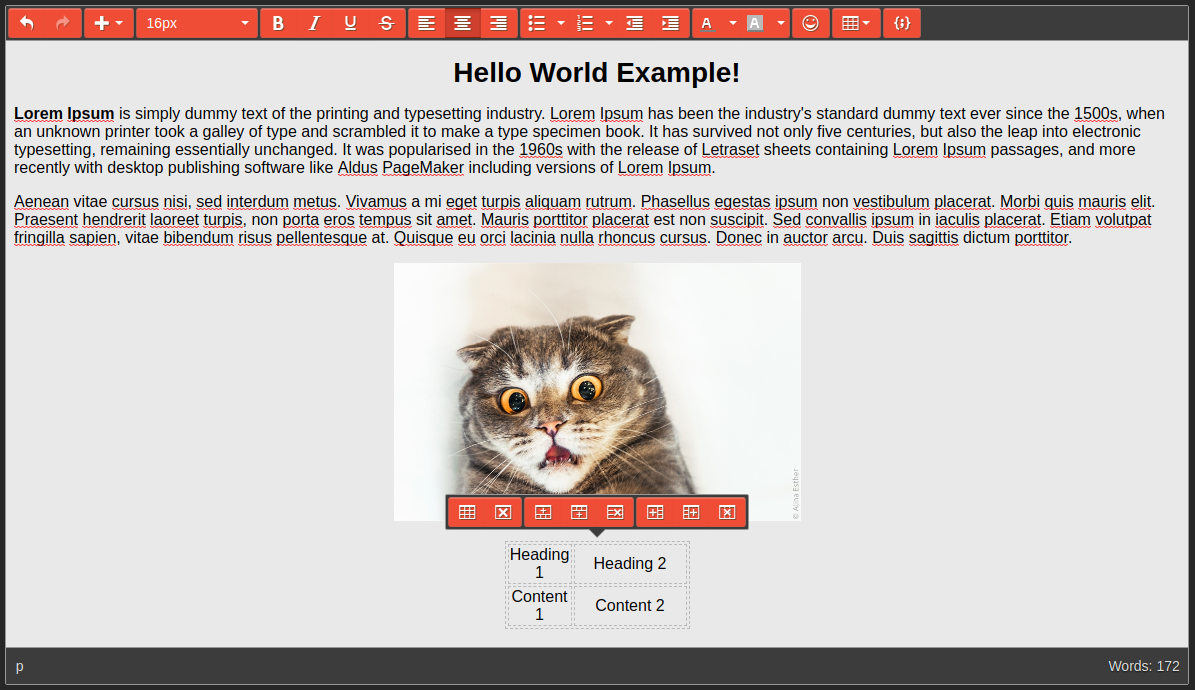
Task: Increase paragraph indent
Action: point(671,24)
